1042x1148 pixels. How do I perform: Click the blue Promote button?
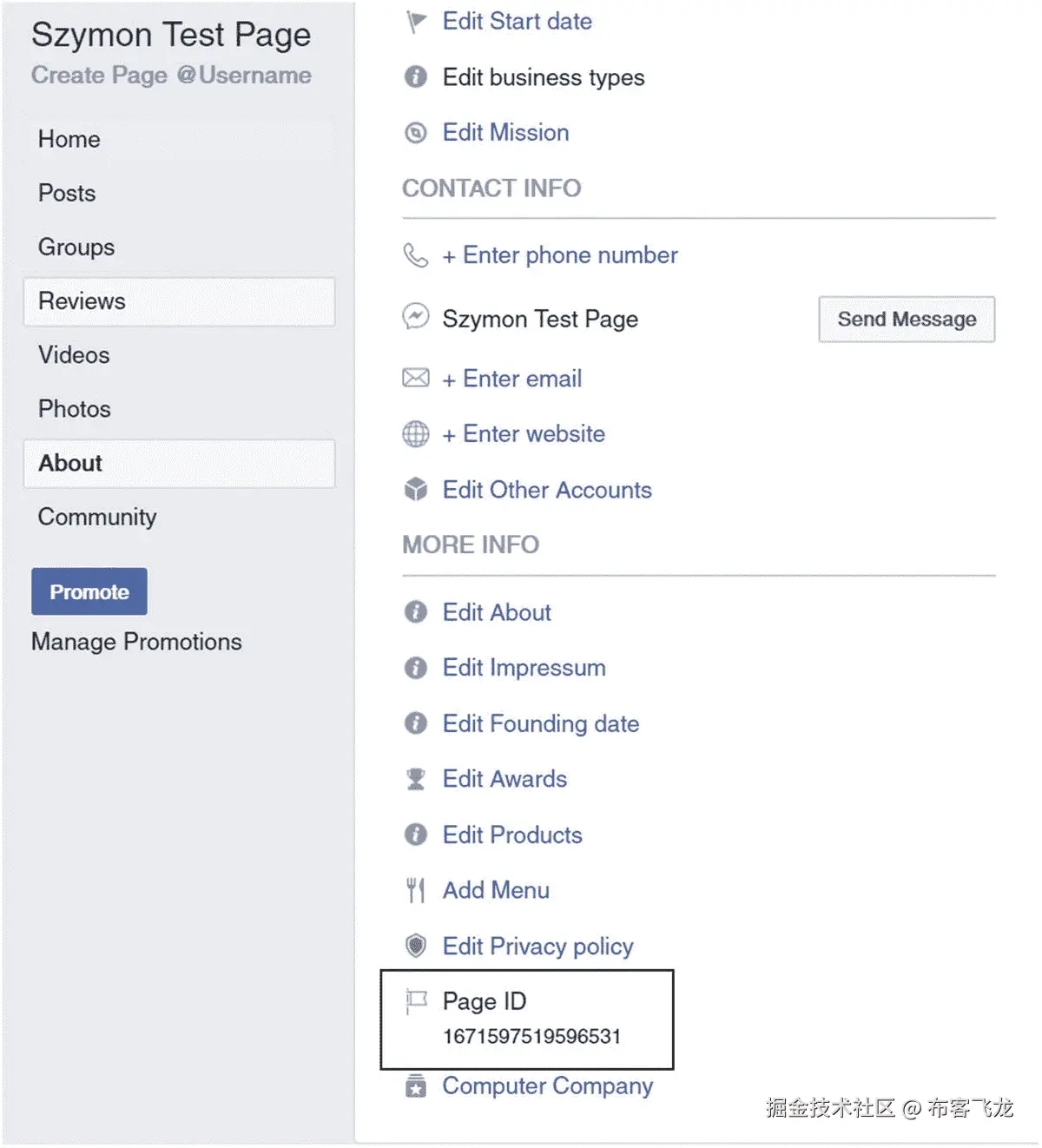click(x=89, y=591)
